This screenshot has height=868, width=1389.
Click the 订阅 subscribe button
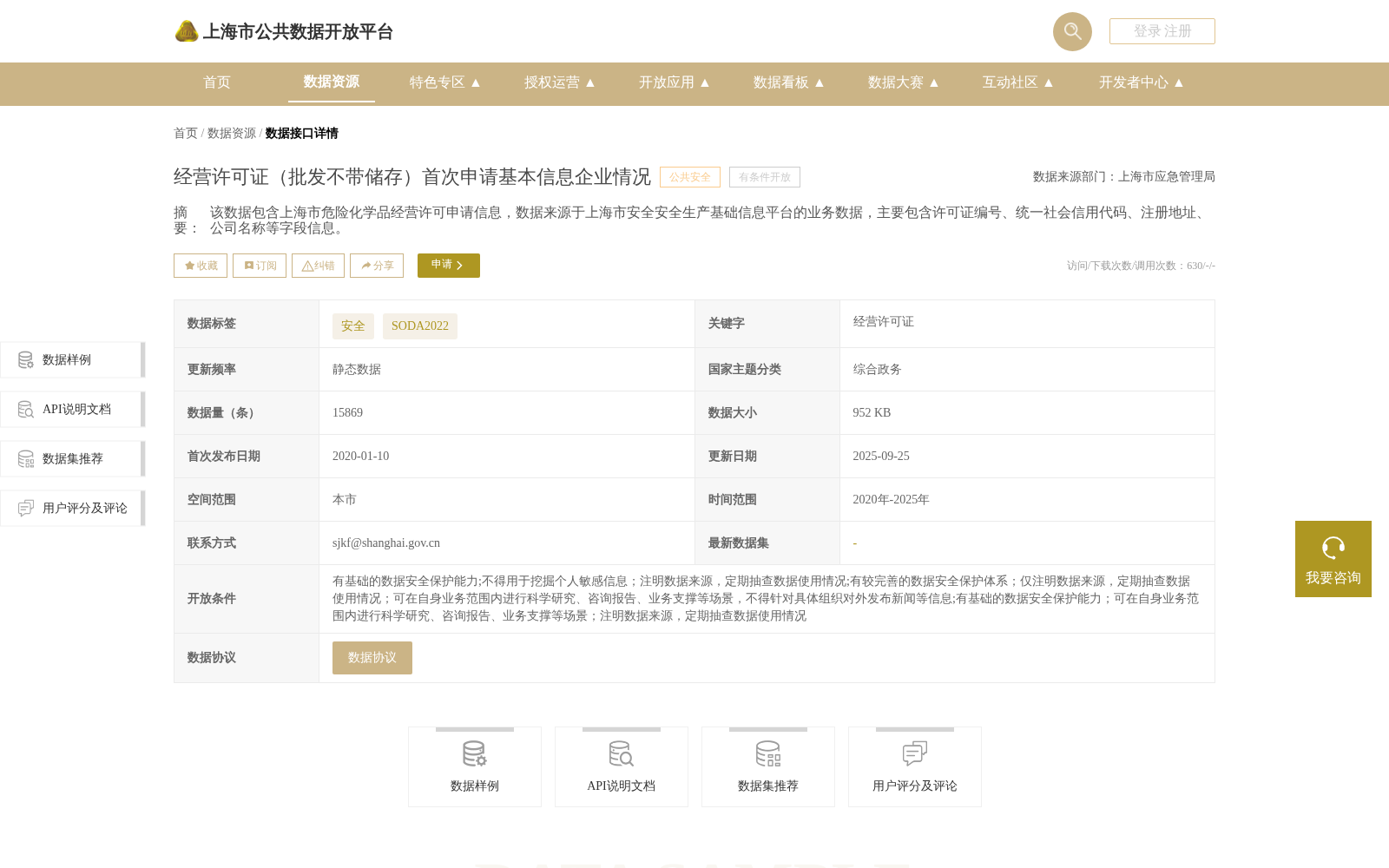pyautogui.click(x=260, y=266)
